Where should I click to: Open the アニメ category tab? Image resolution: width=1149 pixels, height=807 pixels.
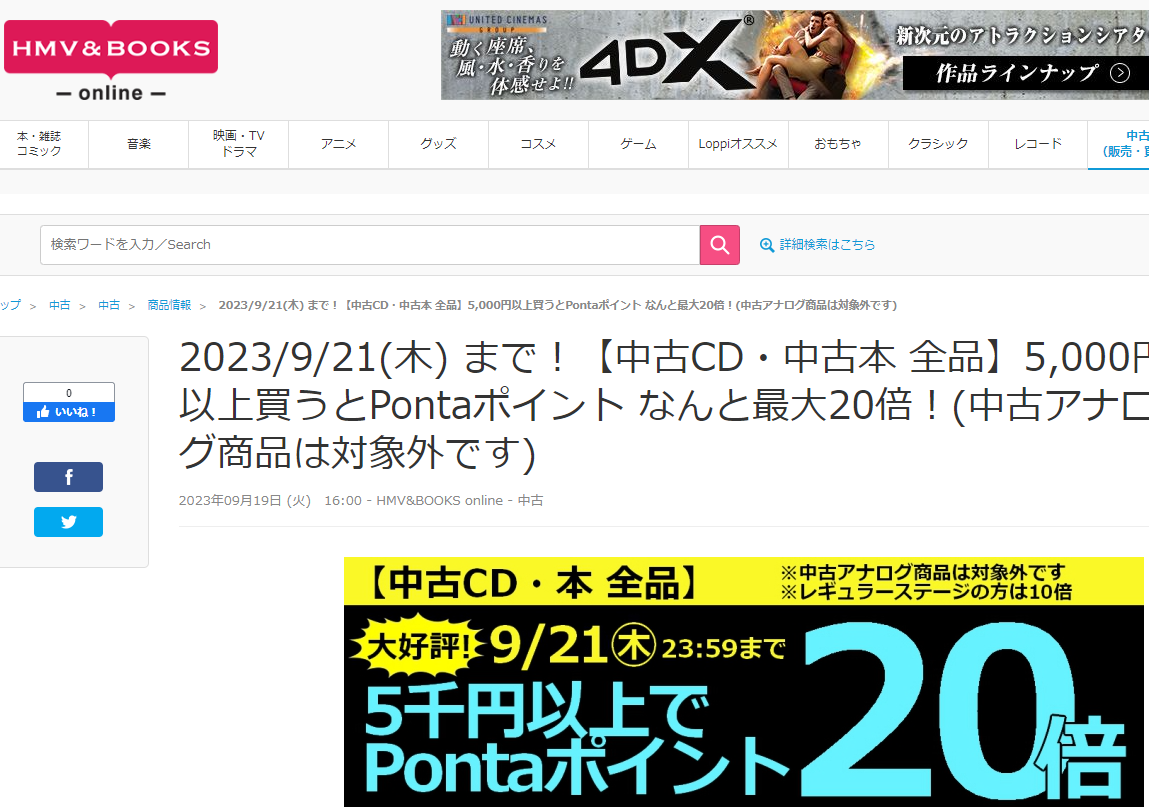[x=339, y=144]
